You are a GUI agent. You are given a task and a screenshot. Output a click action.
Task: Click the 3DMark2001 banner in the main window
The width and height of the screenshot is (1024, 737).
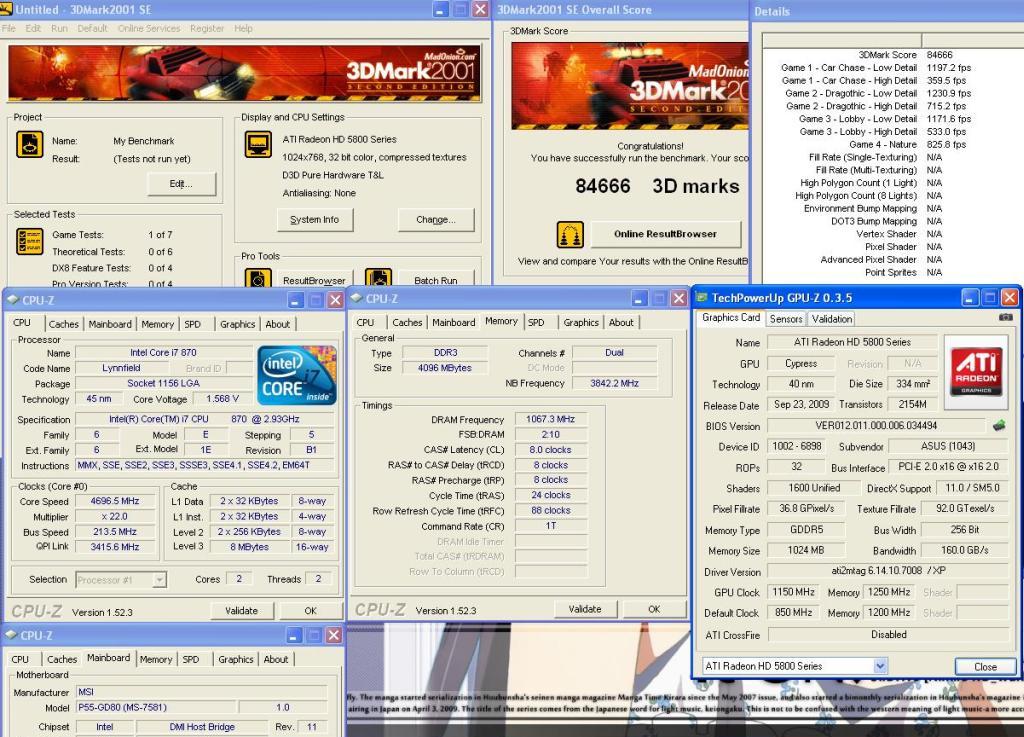click(245, 72)
